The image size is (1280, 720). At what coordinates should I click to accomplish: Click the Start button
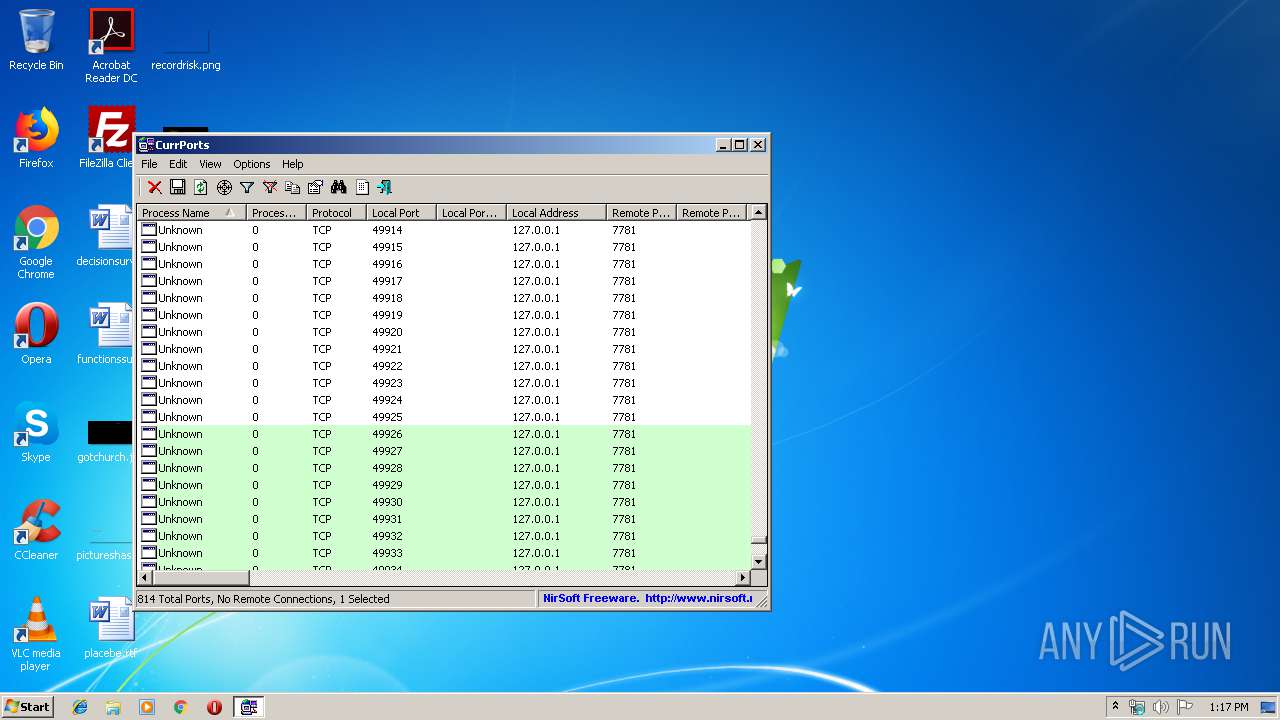point(28,706)
